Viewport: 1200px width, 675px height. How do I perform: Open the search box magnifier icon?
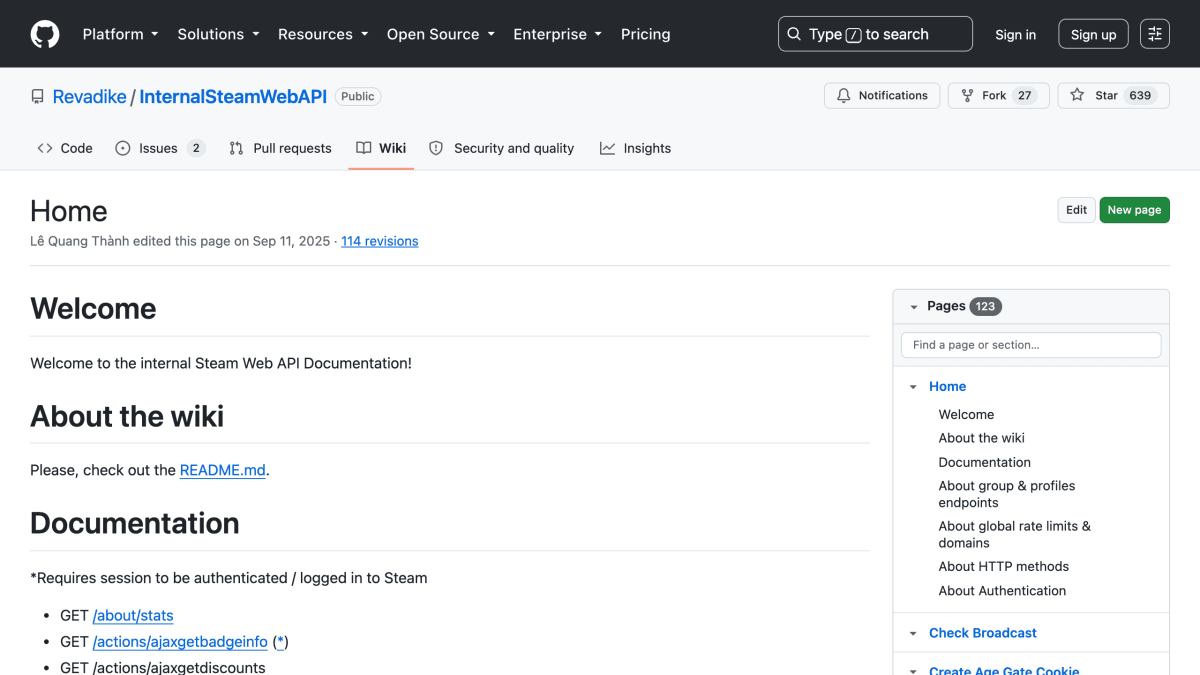[x=794, y=34]
